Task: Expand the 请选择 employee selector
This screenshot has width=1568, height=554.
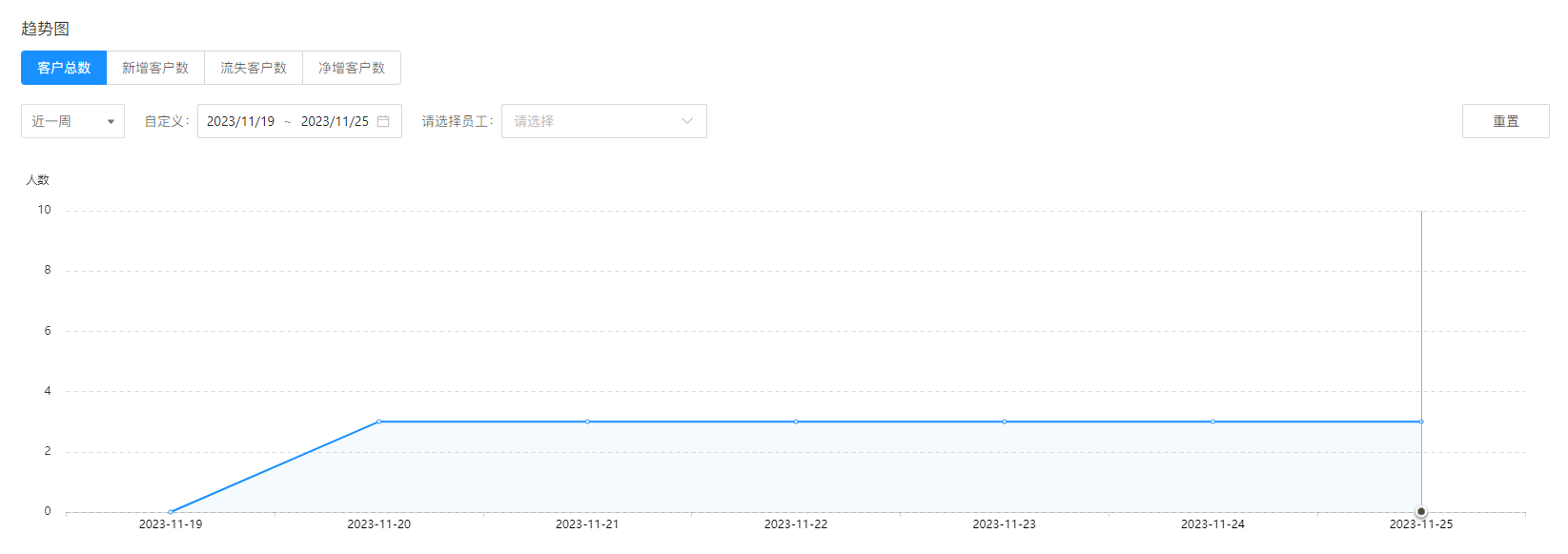Action: tap(591, 121)
